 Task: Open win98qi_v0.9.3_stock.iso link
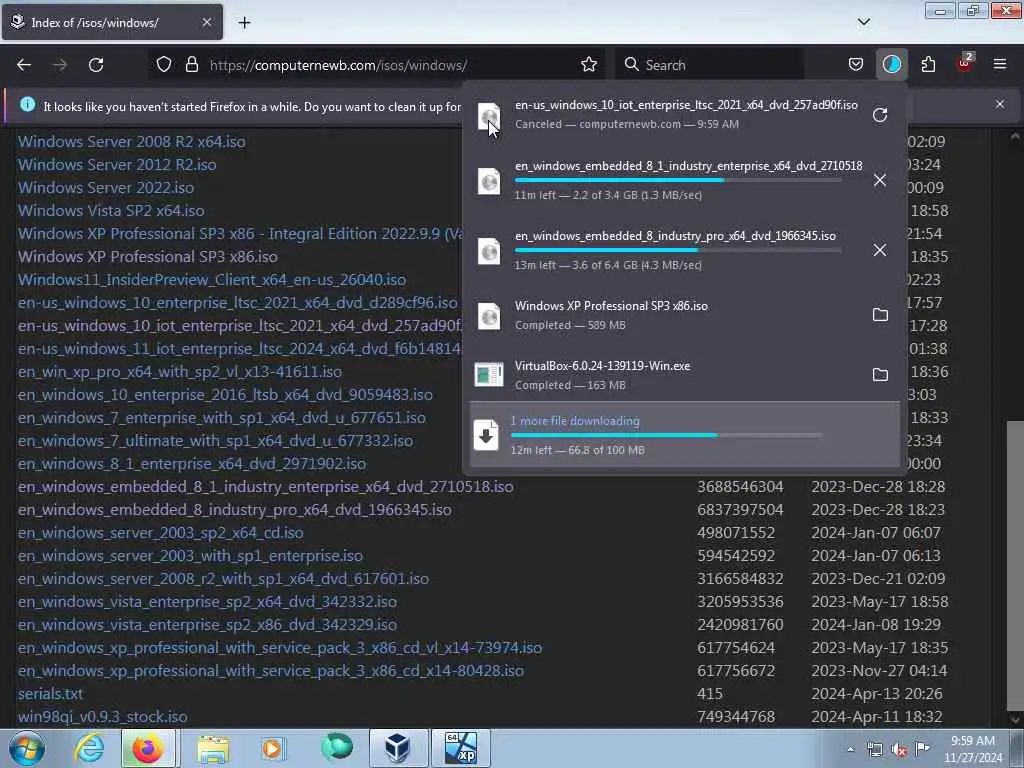[x=103, y=716]
